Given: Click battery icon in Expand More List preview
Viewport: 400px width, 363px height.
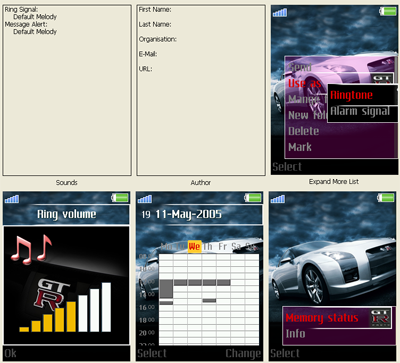Looking at the screenshot, I should (x=388, y=11).
